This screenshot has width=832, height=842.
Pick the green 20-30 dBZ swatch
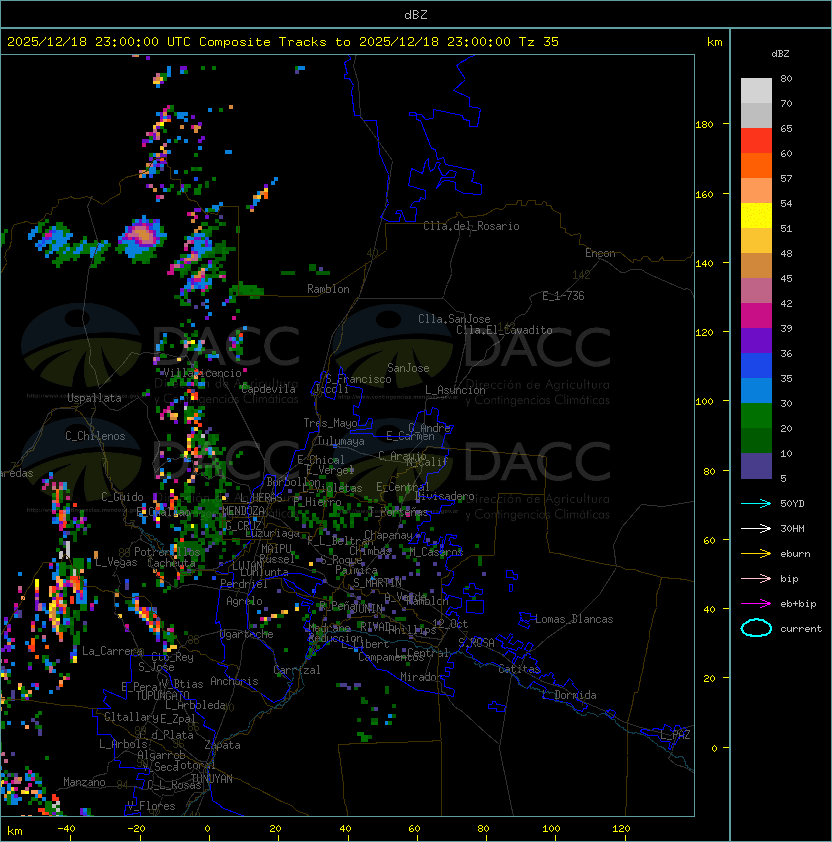click(x=756, y=415)
